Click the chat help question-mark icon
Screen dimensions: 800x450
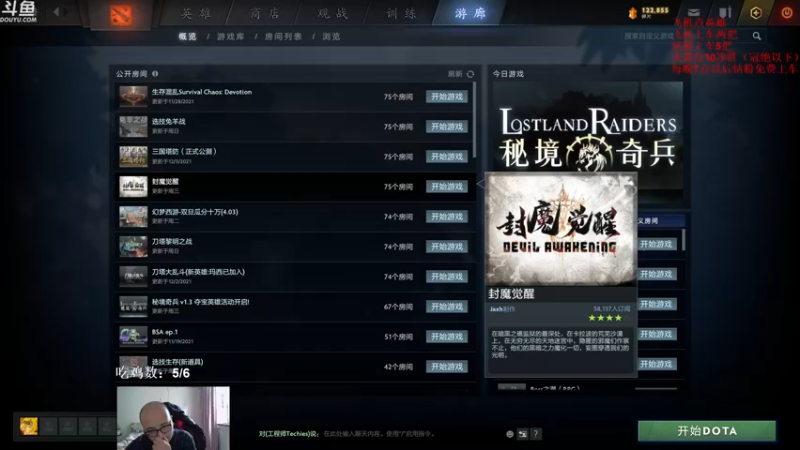click(x=536, y=434)
